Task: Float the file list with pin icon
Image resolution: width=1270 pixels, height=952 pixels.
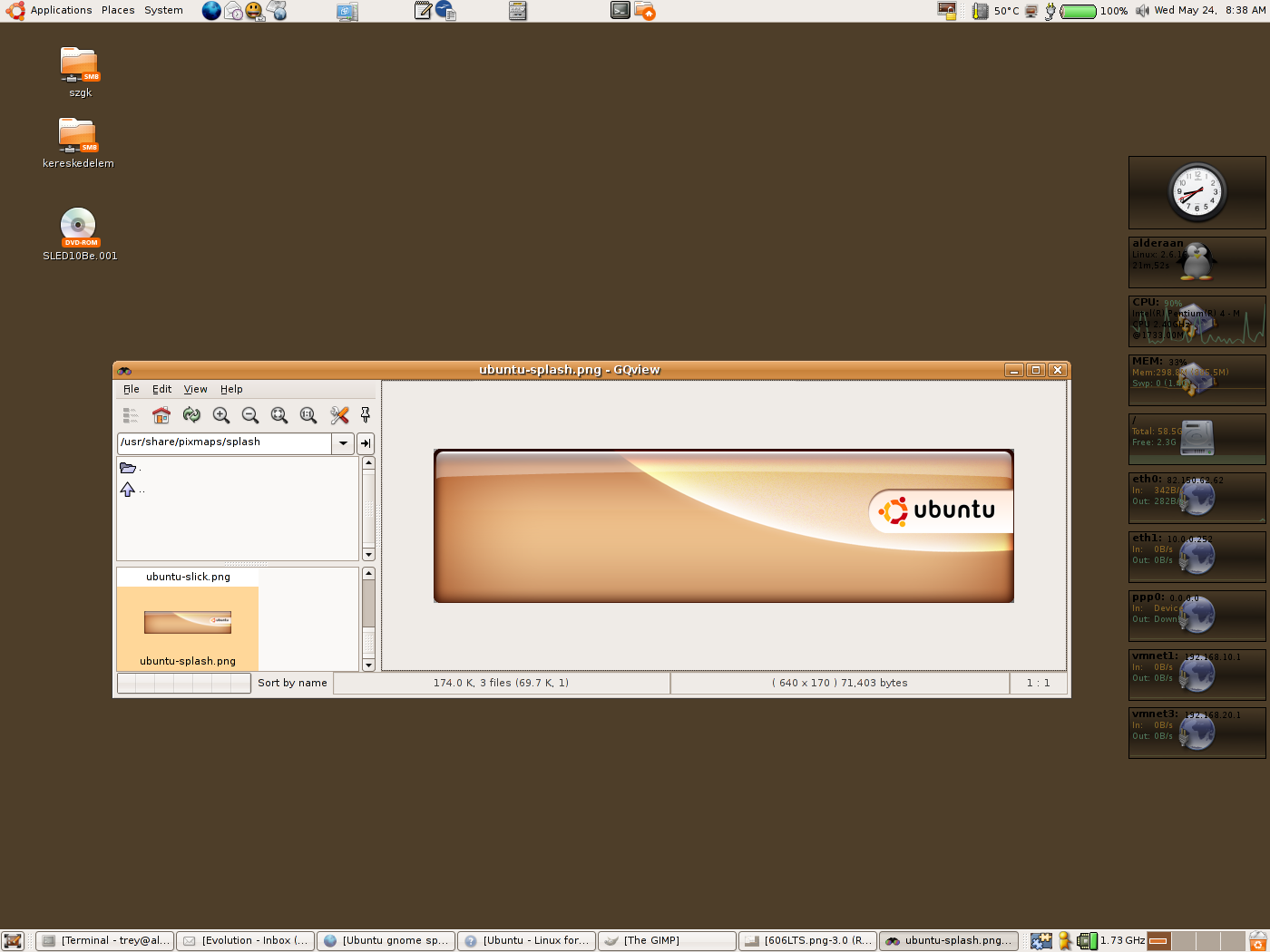Action: tap(366, 415)
